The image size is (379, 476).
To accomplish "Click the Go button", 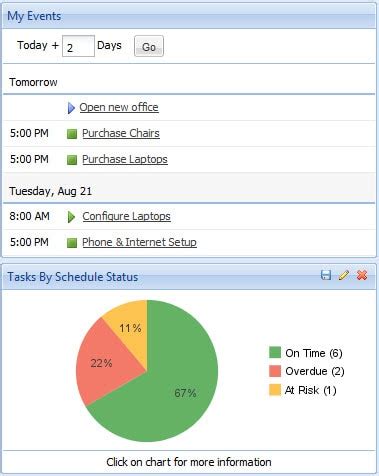I will point(149,46).
